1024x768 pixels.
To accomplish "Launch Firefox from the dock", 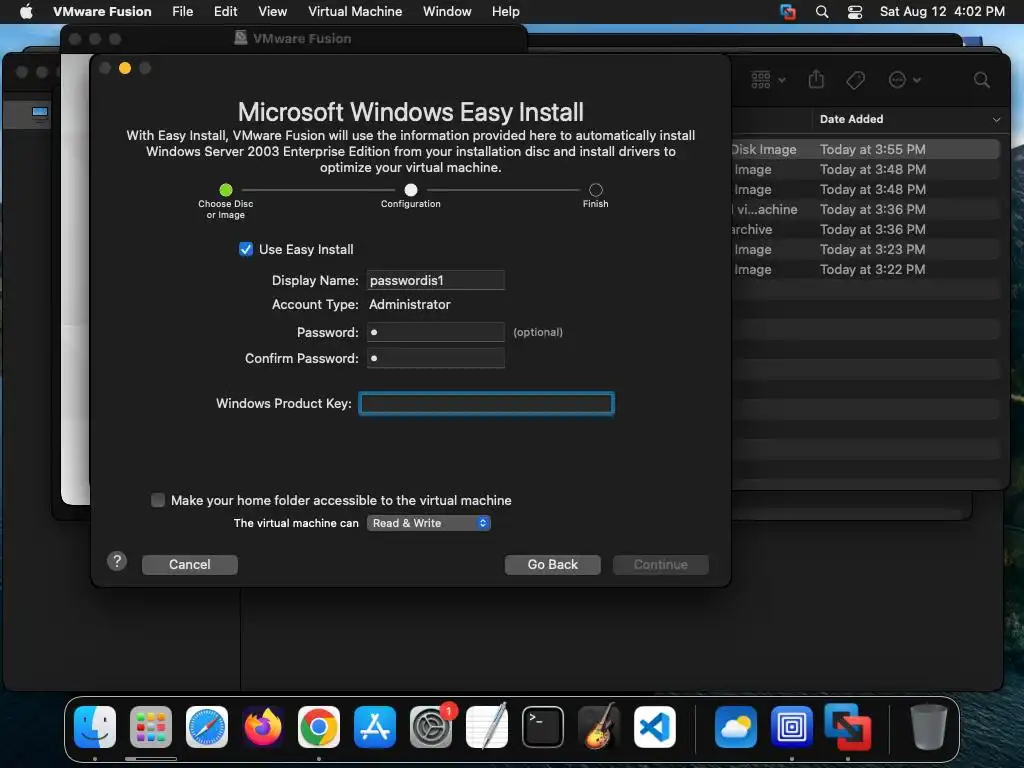I will point(263,726).
